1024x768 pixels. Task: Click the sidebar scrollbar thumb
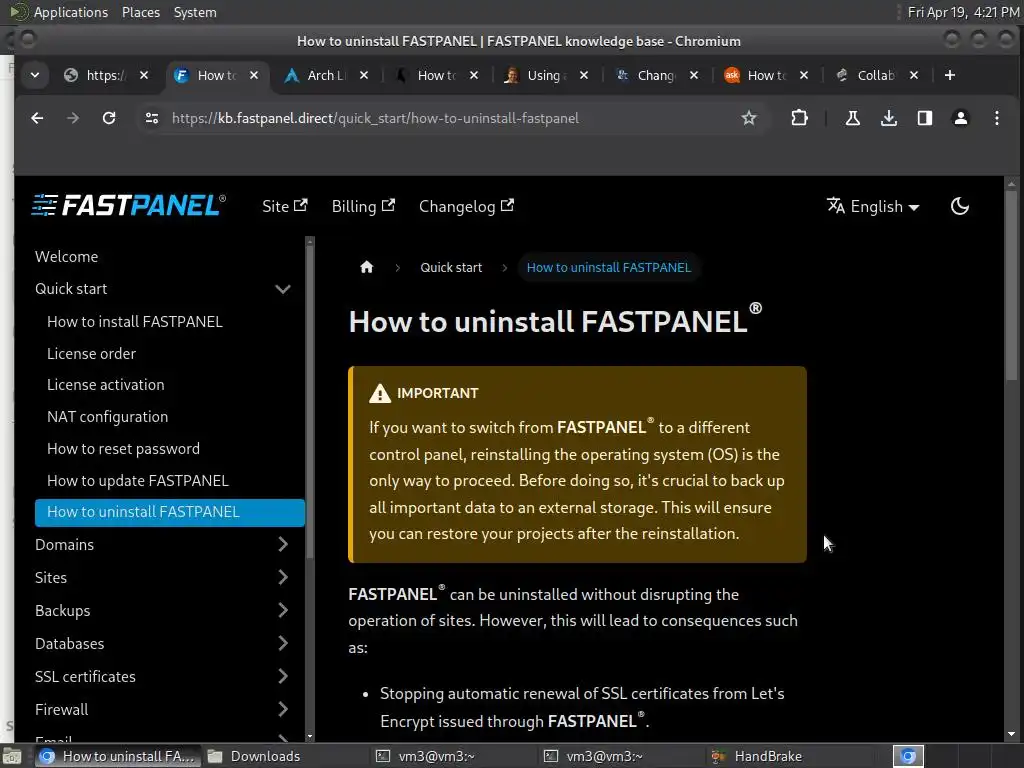click(x=310, y=402)
